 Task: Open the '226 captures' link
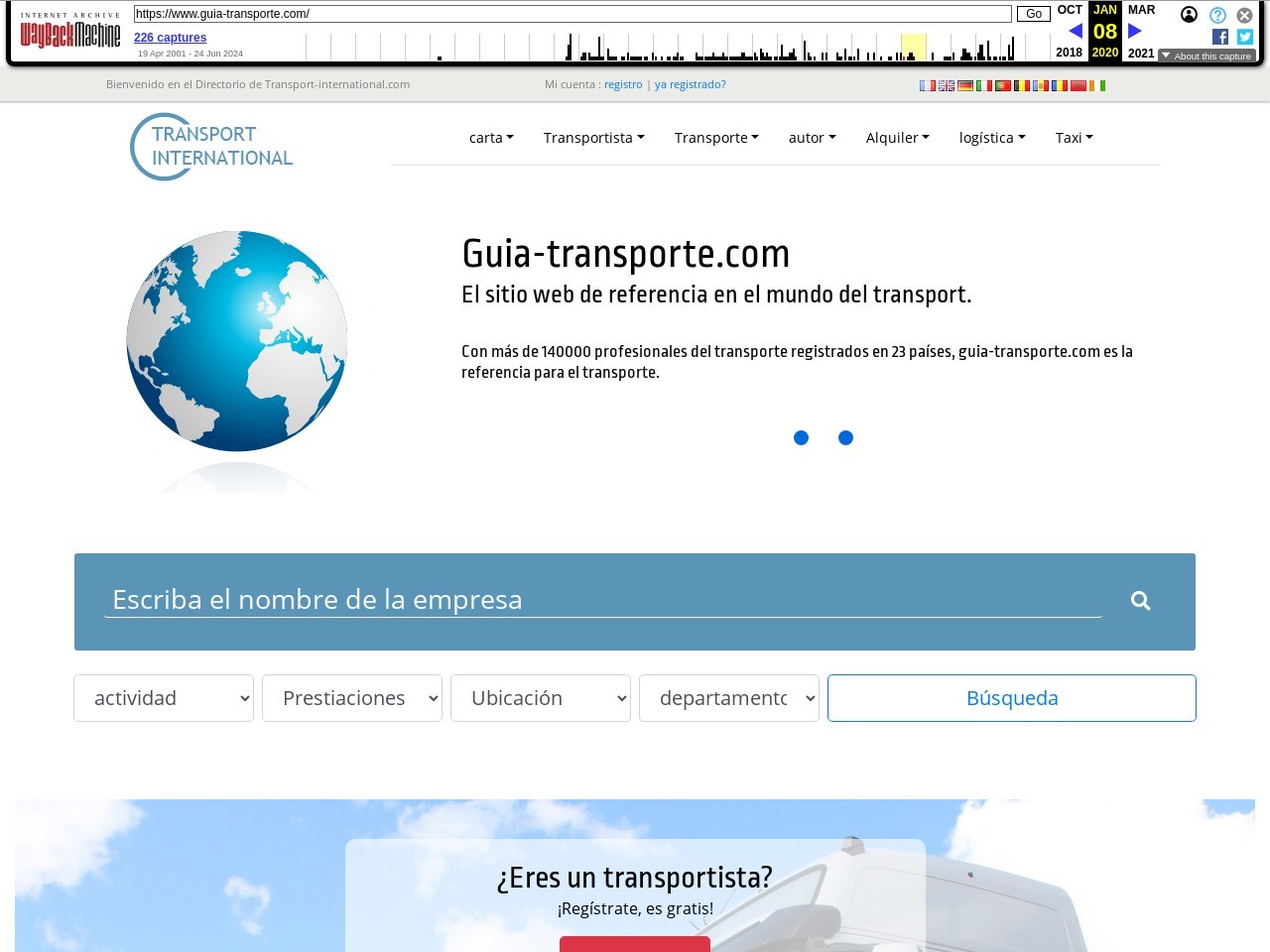click(x=171, y=38)
